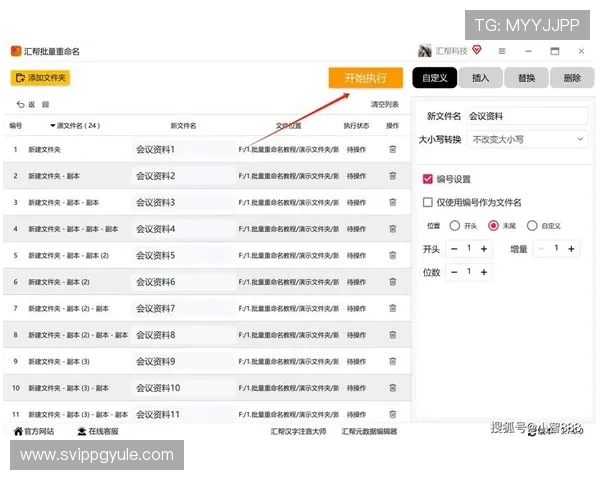Click the 汇帮批量重命名 app logo icon

(x=16, y=51)
